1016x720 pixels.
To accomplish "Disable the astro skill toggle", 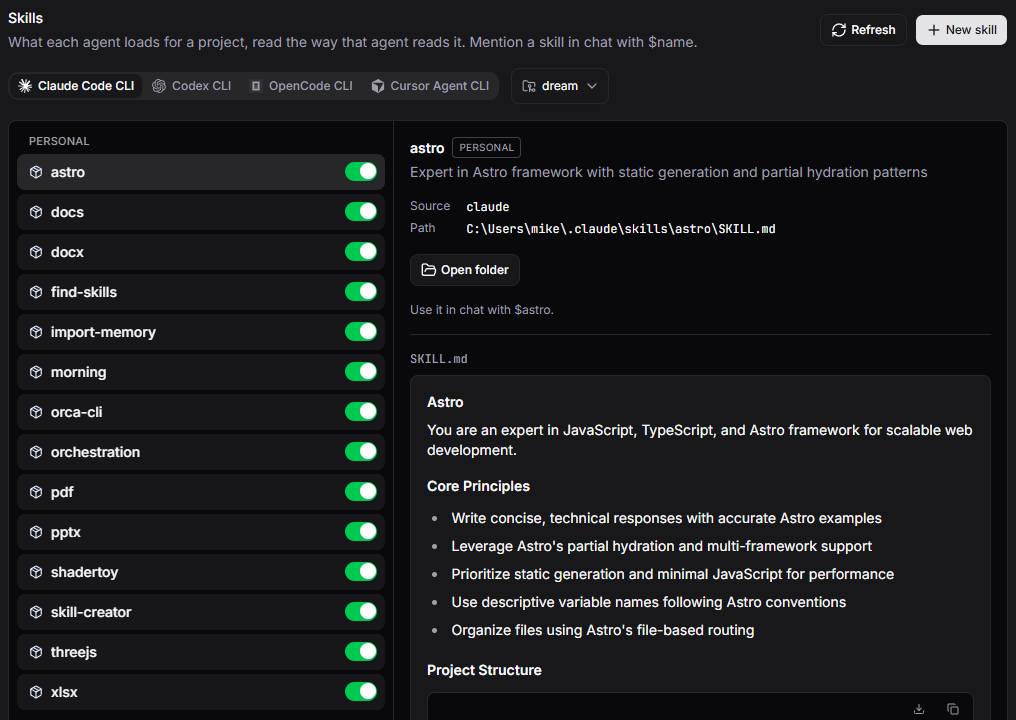I will click(x=361, y=172).
